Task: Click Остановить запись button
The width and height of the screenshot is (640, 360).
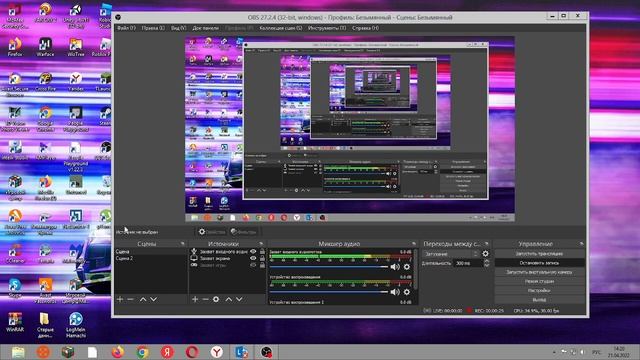Action: [539, 263]
